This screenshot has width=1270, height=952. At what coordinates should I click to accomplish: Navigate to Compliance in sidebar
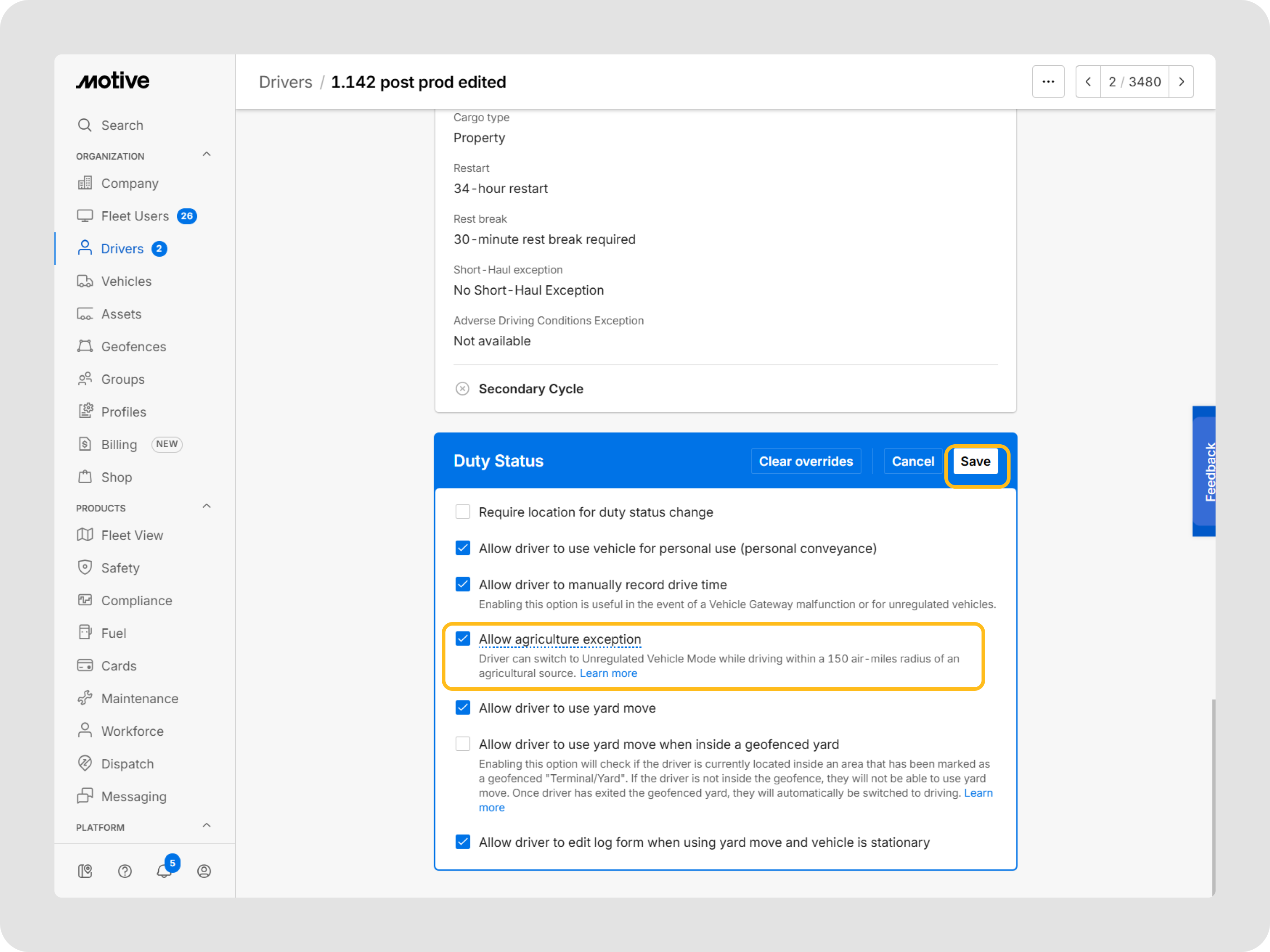(137, 600)
